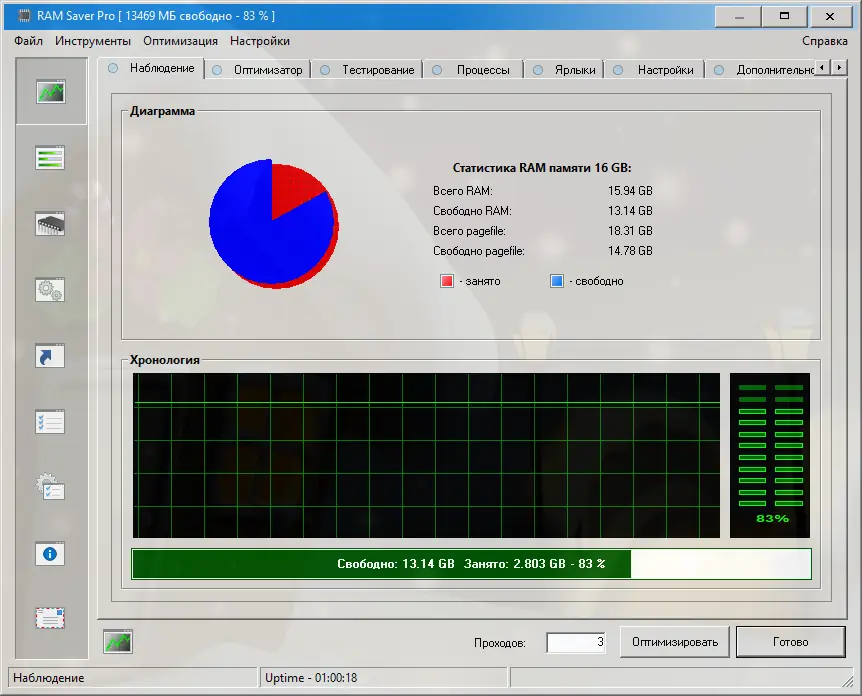Open shortcuts using the arrow sidebar icon
This screenshot has height=696, width=862.
click(50, 356)
